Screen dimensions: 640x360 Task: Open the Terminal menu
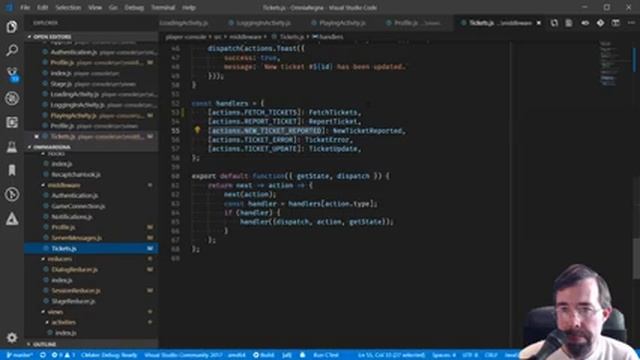(163, 7)
